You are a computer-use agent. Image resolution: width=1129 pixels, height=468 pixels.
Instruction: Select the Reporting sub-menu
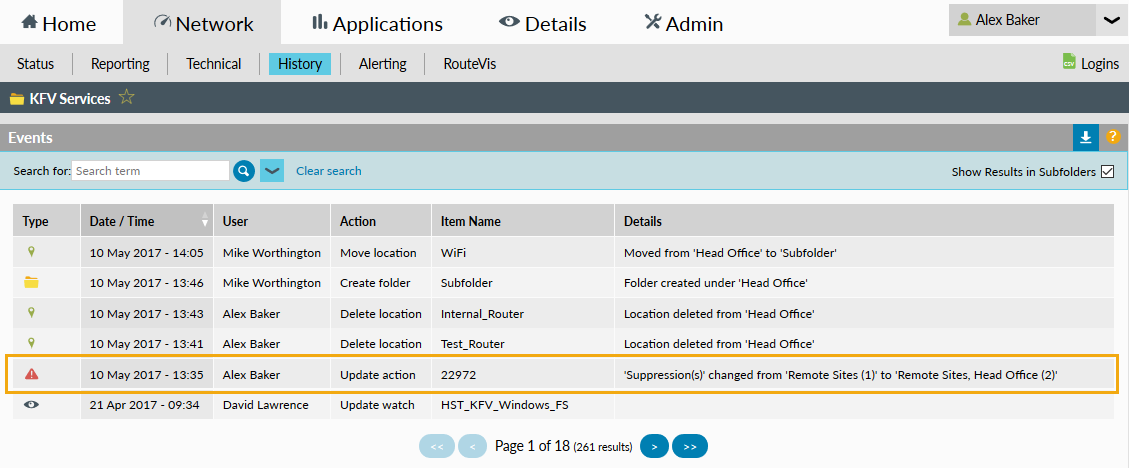[120, 64]
